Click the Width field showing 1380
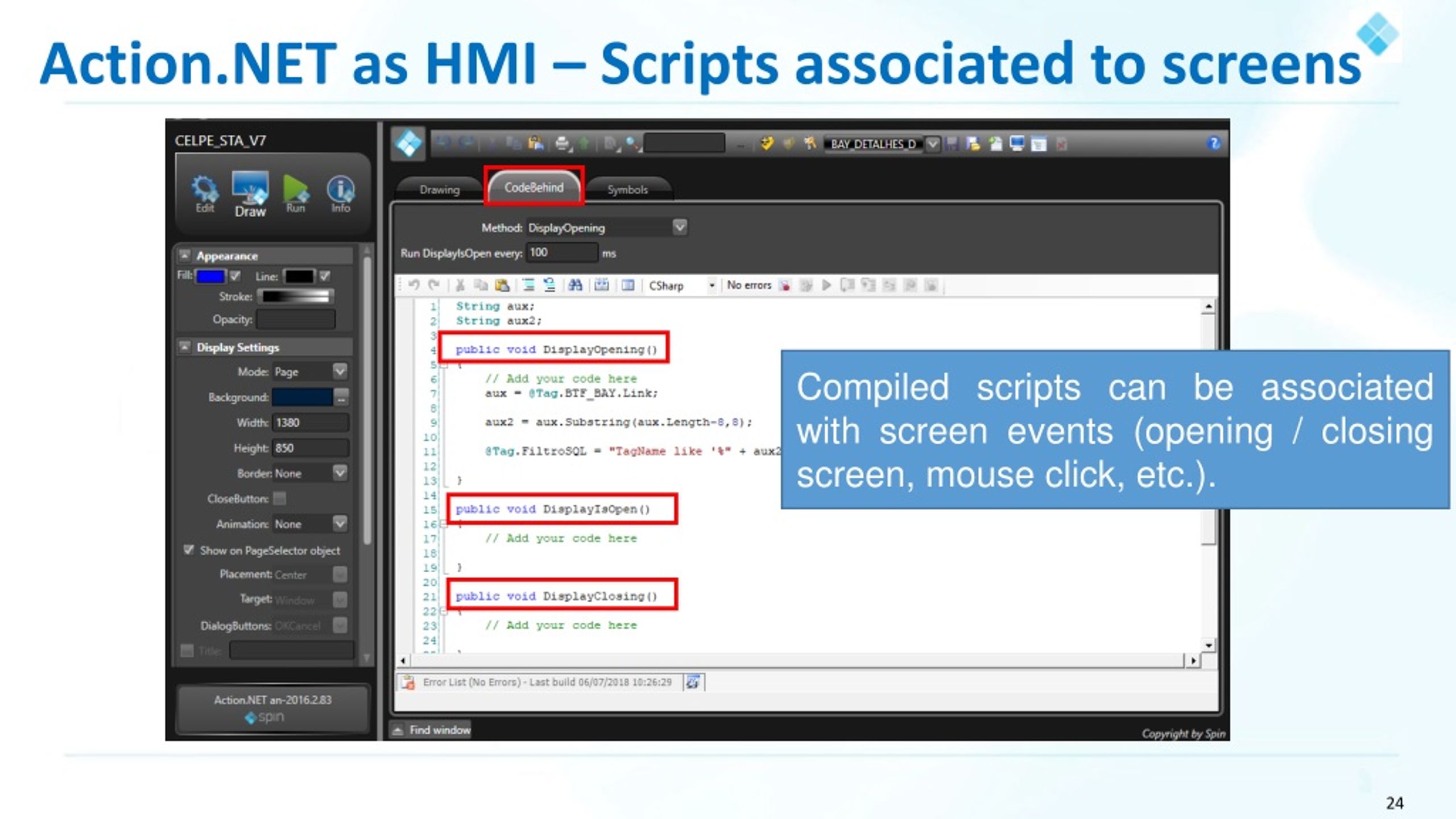Image resolution: width=1456 pixels, height=819 pixels. (x=311, y=423)
